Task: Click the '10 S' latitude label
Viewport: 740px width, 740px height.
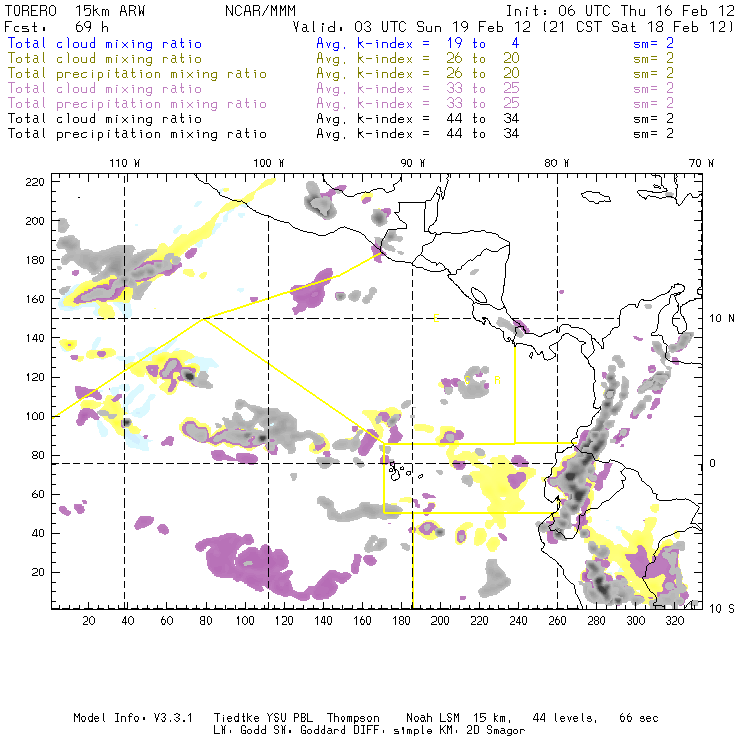Action: click(722, 609)
